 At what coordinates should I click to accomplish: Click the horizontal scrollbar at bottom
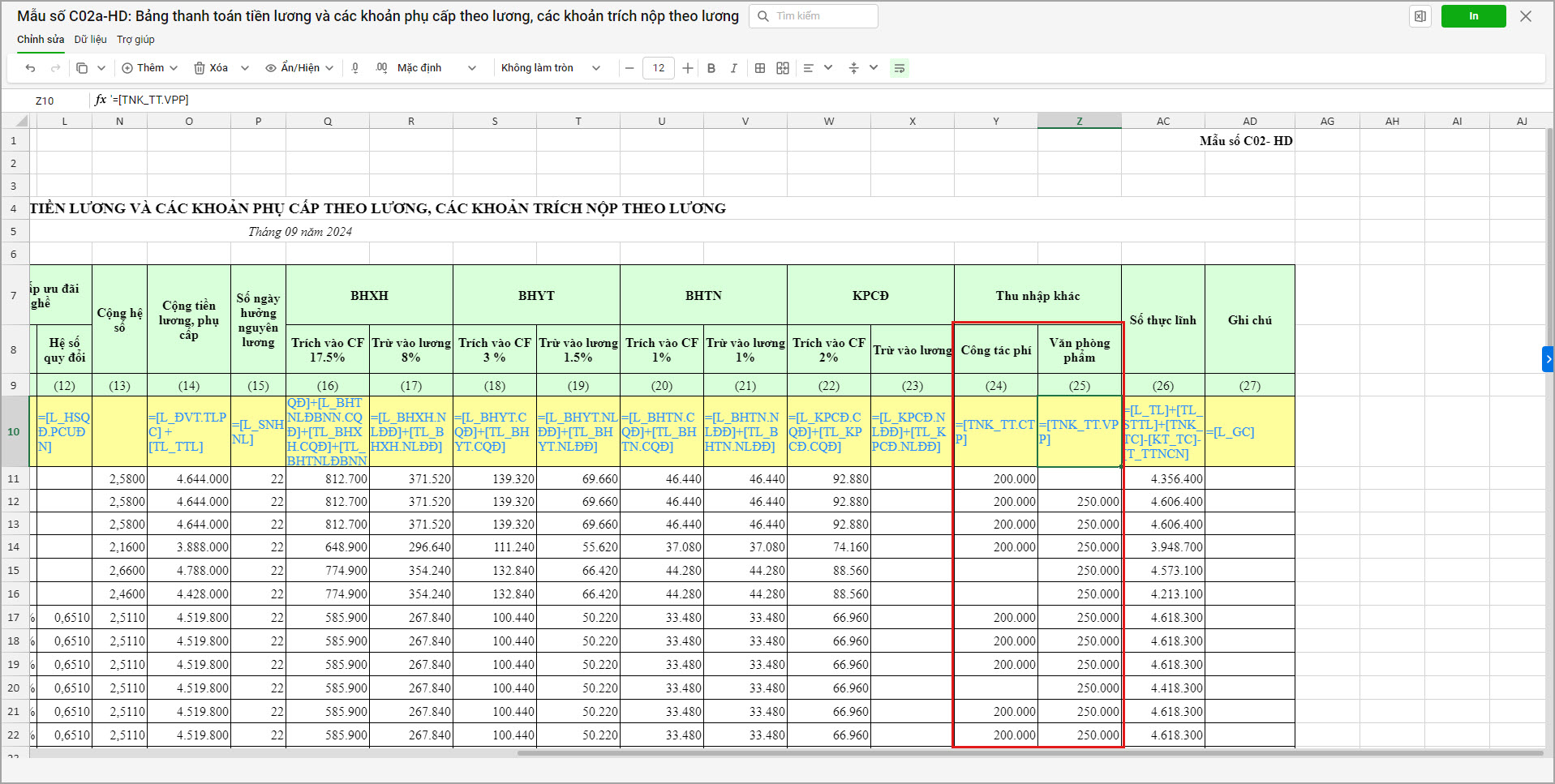[x=1030, y=753]
